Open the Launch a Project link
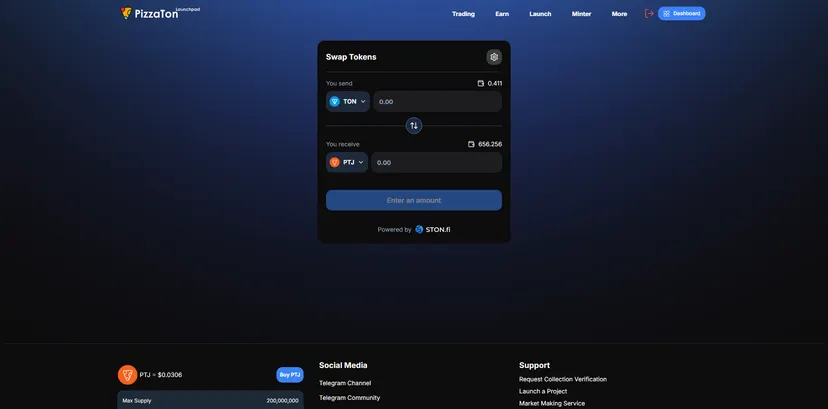The height and width of the screenshot is (409, 828). coord(543,391)
